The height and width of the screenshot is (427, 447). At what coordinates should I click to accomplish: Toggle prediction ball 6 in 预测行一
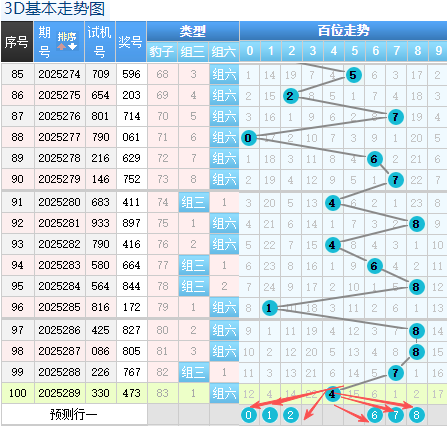tap(374, 415)
